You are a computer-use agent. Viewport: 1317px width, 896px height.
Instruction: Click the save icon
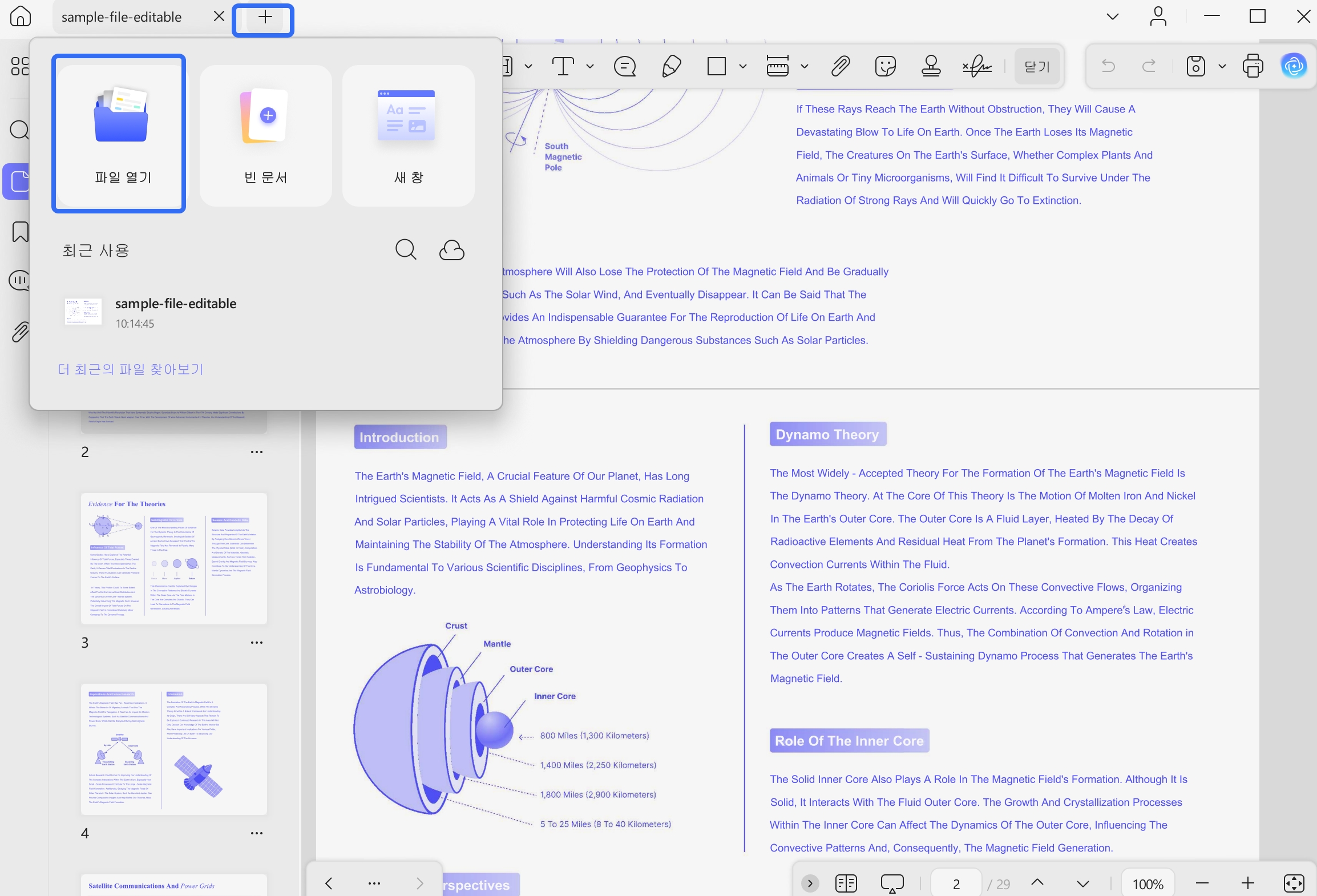click(x=1196, y=66)
